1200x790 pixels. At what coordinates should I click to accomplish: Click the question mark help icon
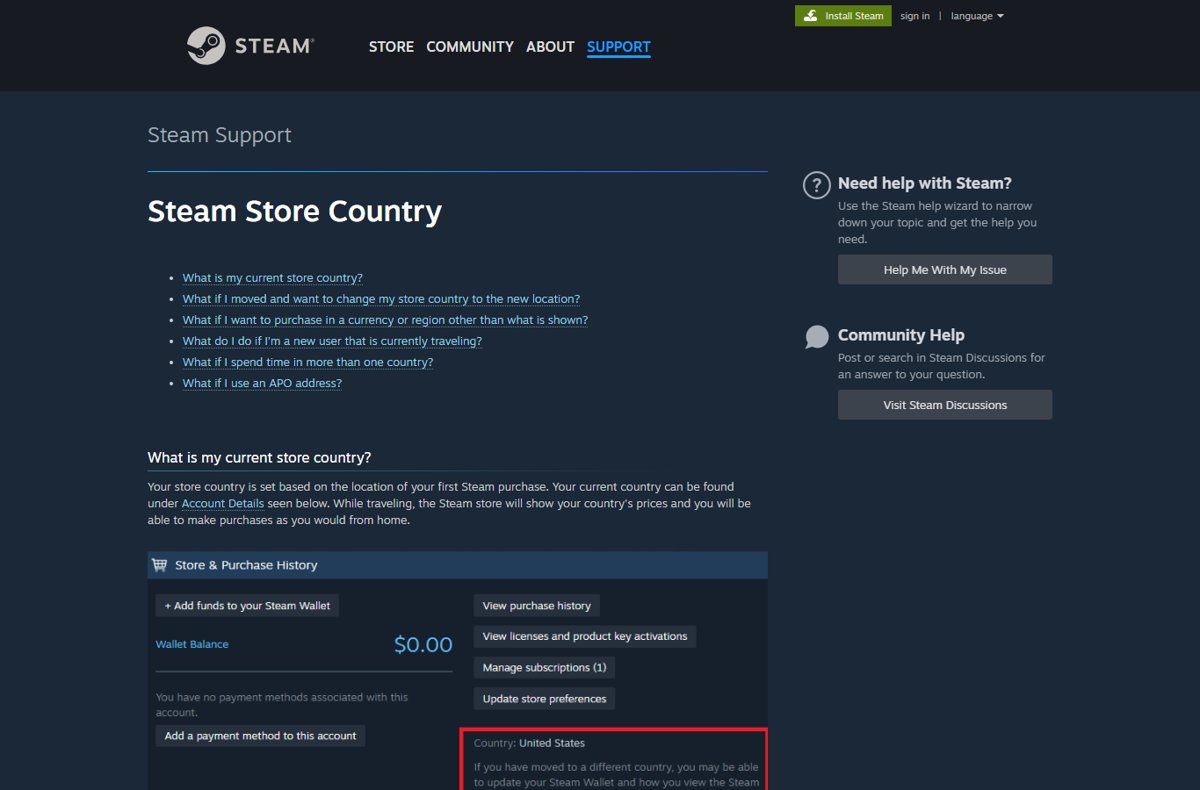point(817,185)
